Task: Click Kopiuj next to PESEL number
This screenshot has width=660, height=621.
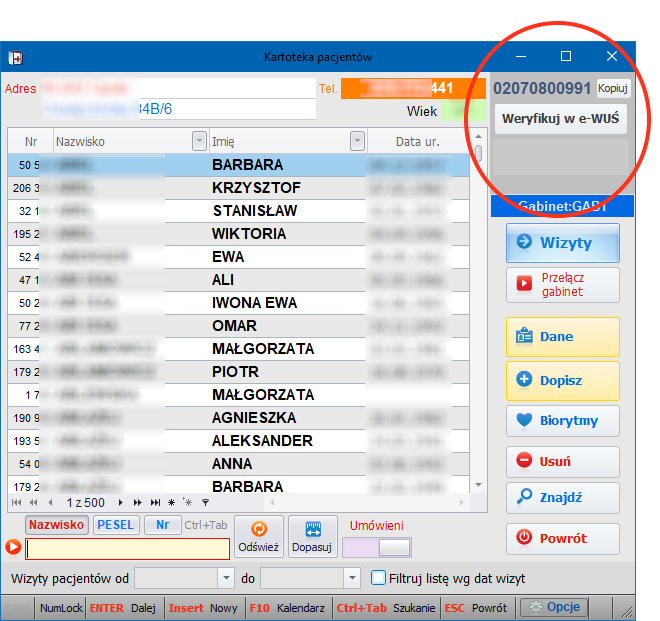Action: pyautogui.click(x=612, y=88)
